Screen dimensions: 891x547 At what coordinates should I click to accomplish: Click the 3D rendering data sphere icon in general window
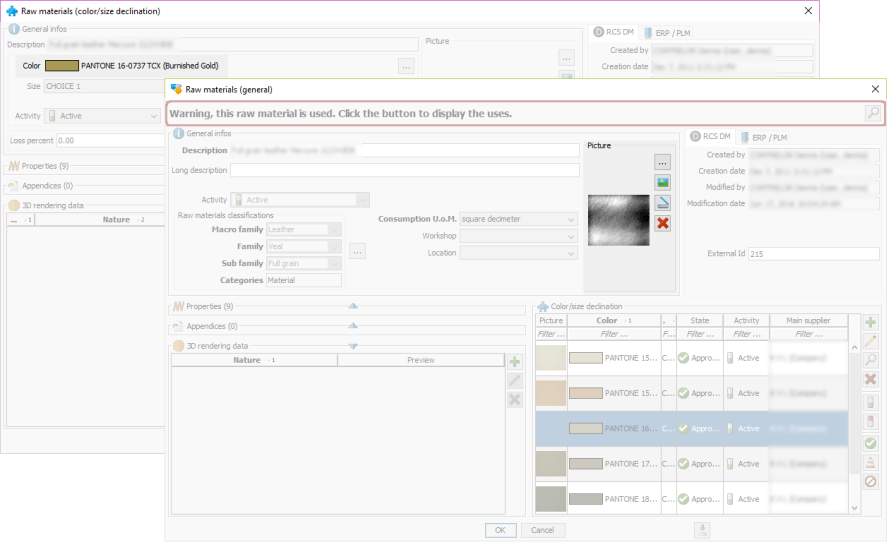coord(178,345)
